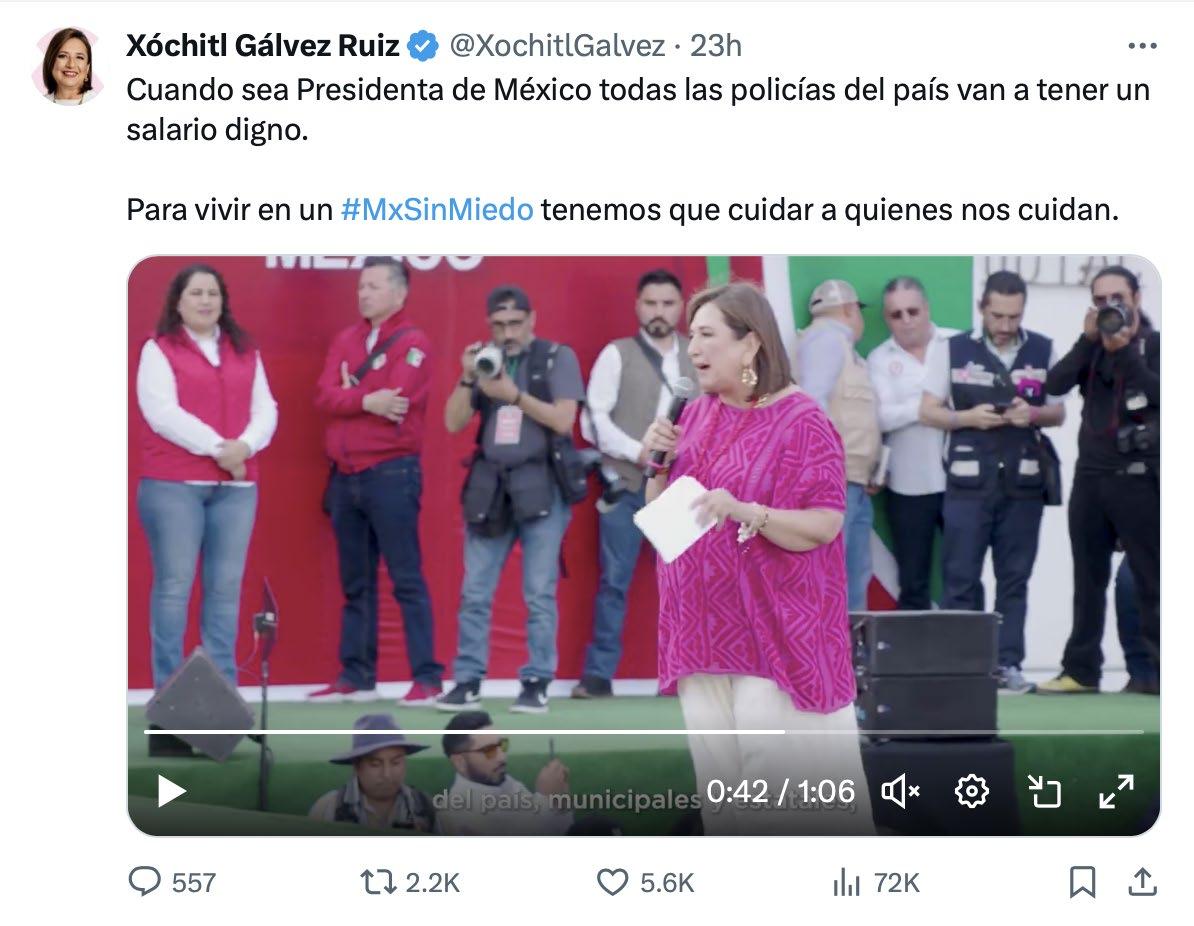Viewport: 1194px width, 926px height.
Task: View tweet analytics bar chart icon
Action: [846, 883]
